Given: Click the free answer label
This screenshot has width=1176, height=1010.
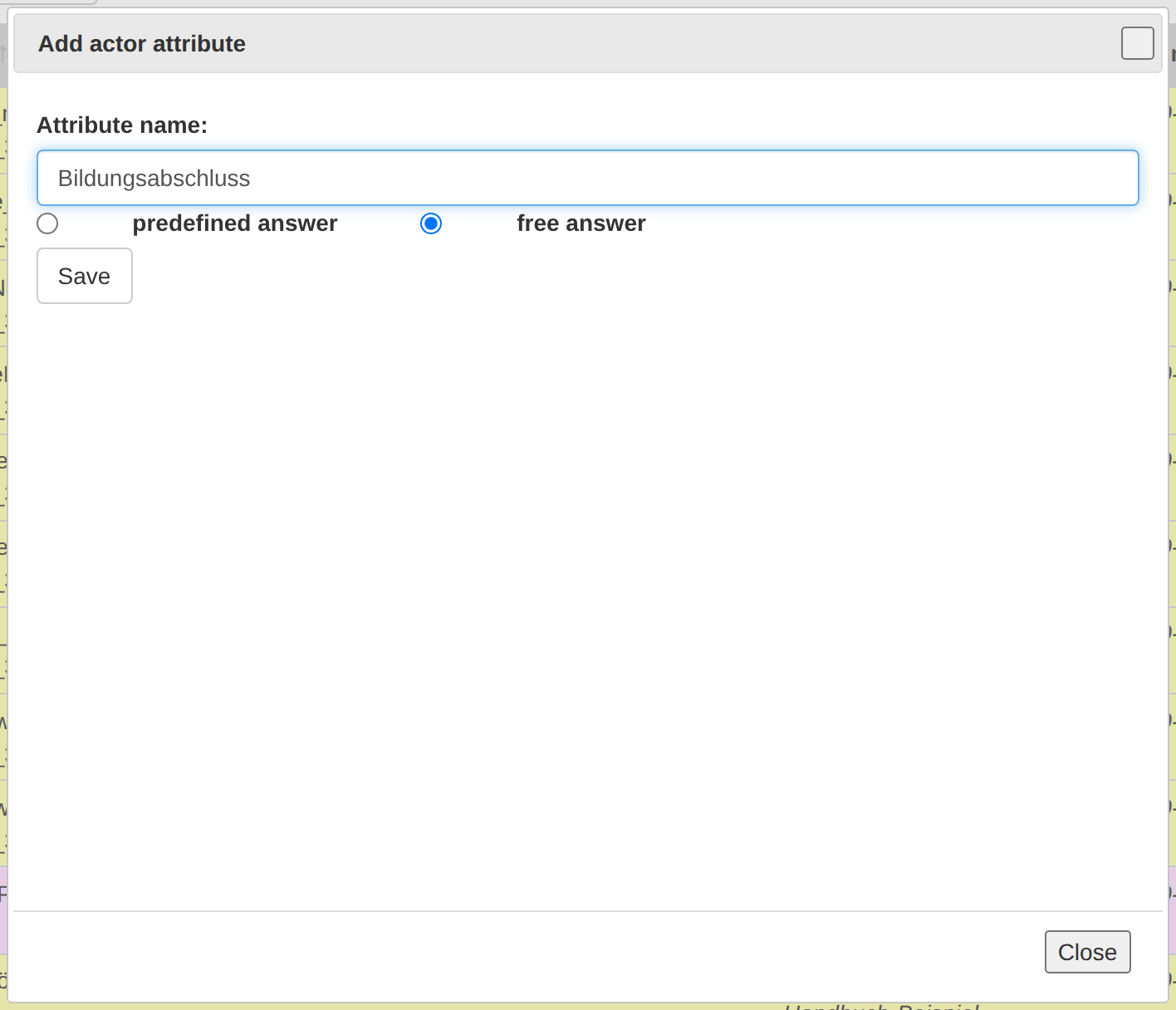Looking at the screenshot, I should (581, 223).
